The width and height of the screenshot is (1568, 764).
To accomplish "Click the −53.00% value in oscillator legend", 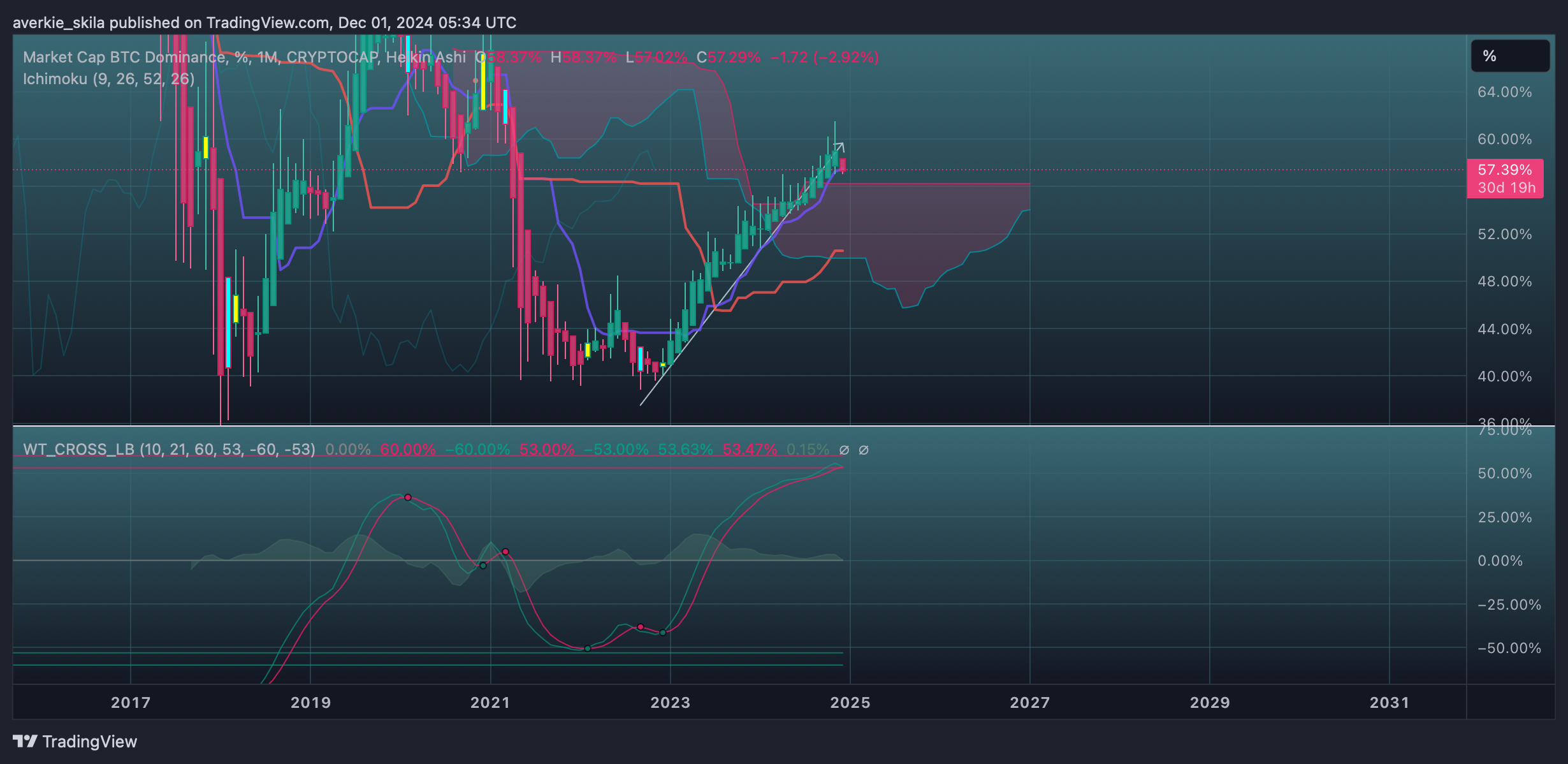I will tap(616, 450).
